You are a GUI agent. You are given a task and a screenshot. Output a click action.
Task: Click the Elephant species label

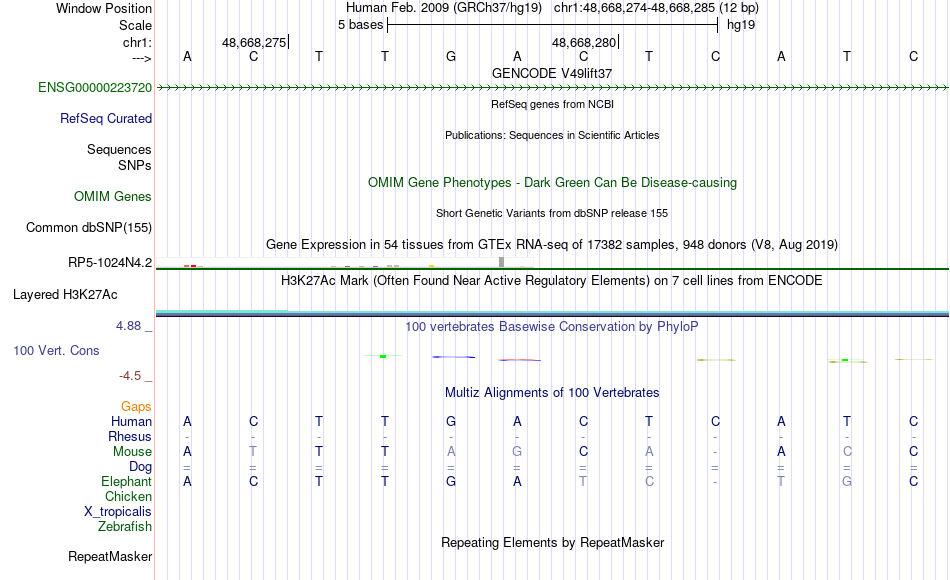coord(126,482)
